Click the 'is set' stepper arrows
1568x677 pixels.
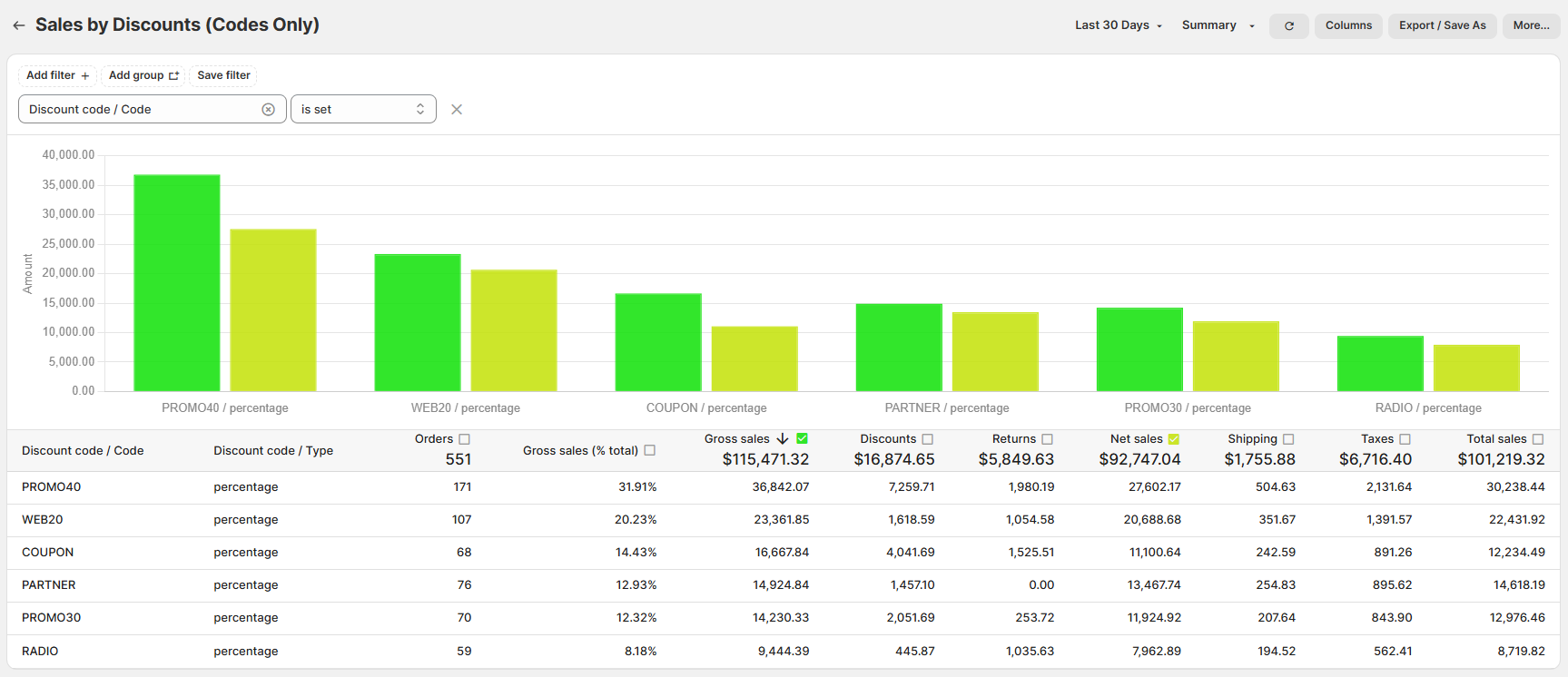point(420,110)
